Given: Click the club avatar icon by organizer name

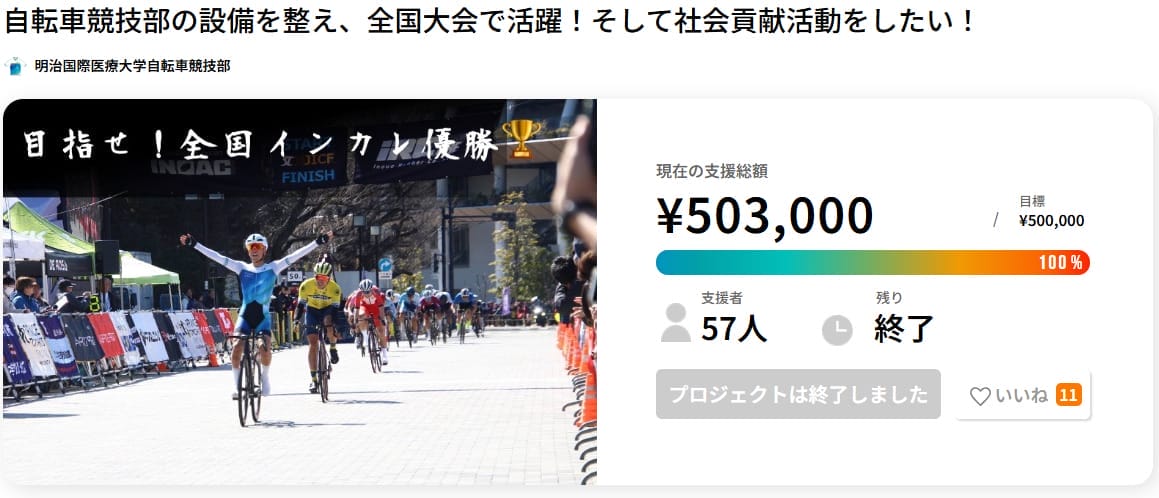Looking at the screenshot, I should pyautogui.click(x=15, y=66).
